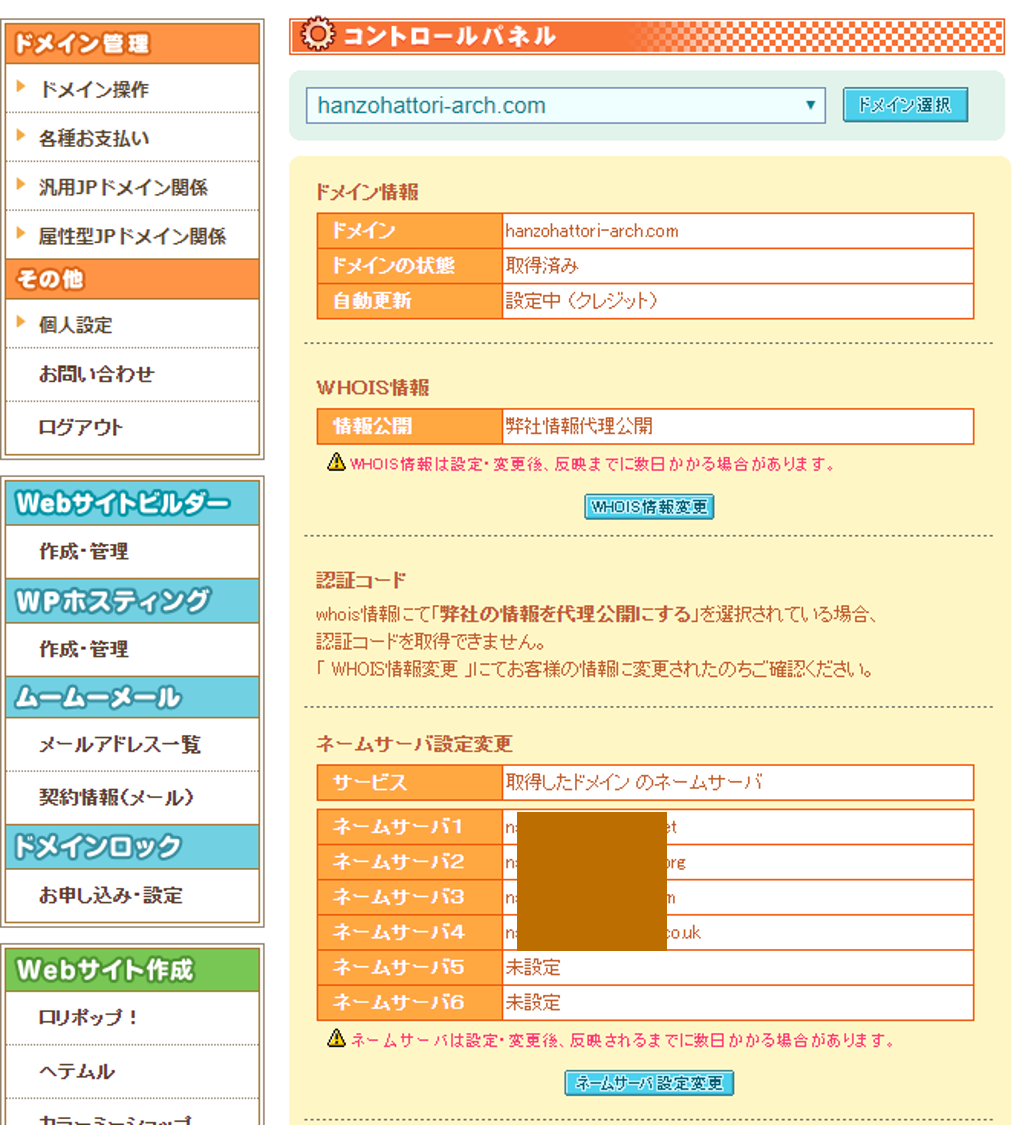This screenshot has height=1125, width=1028.
Task: Click the WHOIS情報変更 button
Action: click(x=649, y=507)
